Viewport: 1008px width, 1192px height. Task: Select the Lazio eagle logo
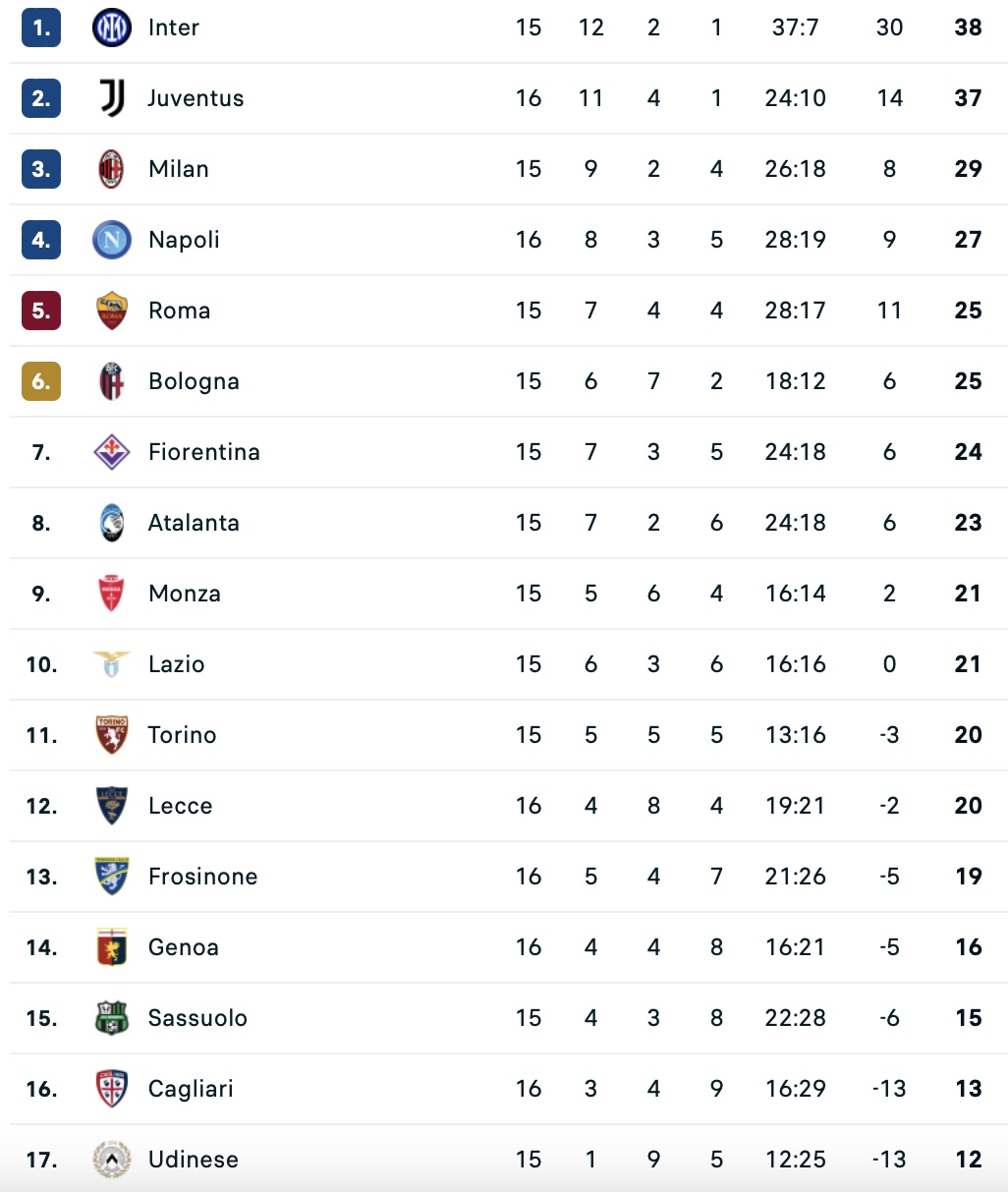click(112, 664)
